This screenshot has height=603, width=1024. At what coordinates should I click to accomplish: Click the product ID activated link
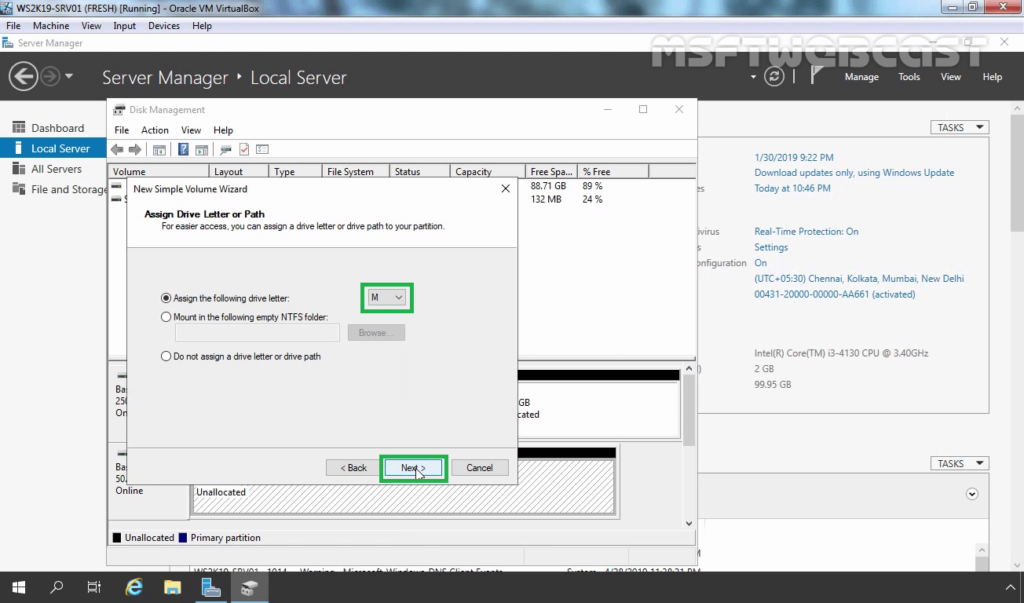click(835, 294)
